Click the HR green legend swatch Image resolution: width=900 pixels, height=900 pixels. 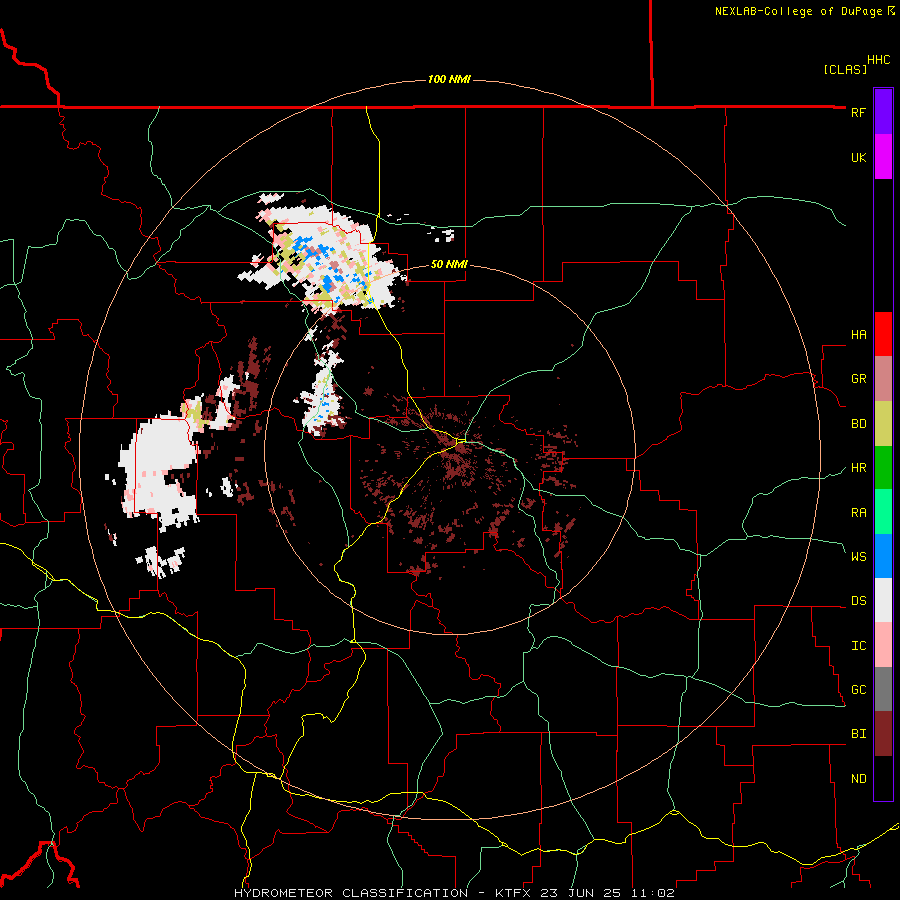point(883,468)
